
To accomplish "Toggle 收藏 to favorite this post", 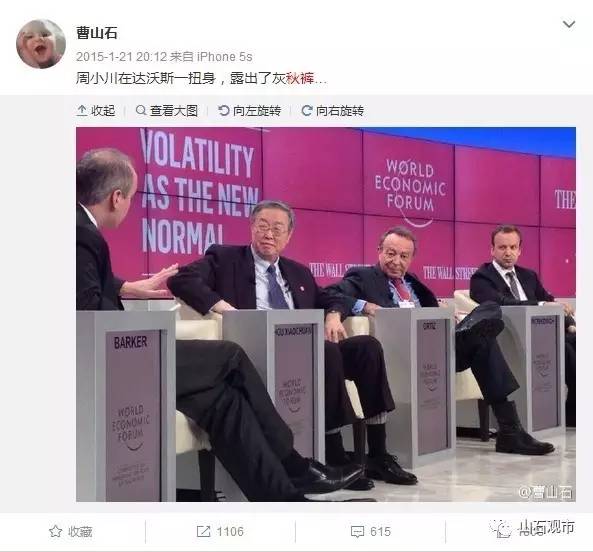I will coord(71,532).
